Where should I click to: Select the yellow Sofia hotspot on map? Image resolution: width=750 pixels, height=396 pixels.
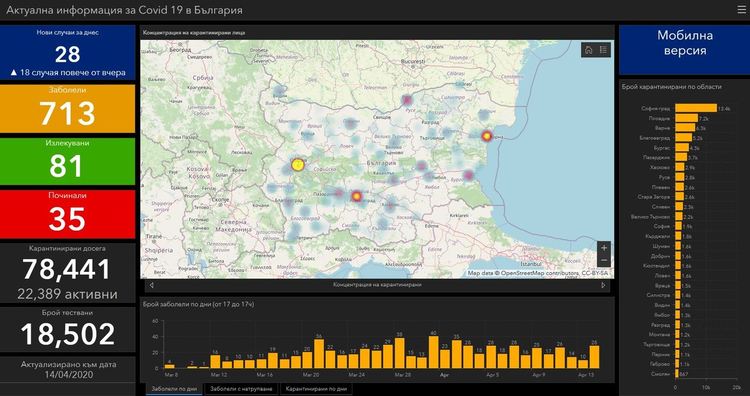pos(298,165)
